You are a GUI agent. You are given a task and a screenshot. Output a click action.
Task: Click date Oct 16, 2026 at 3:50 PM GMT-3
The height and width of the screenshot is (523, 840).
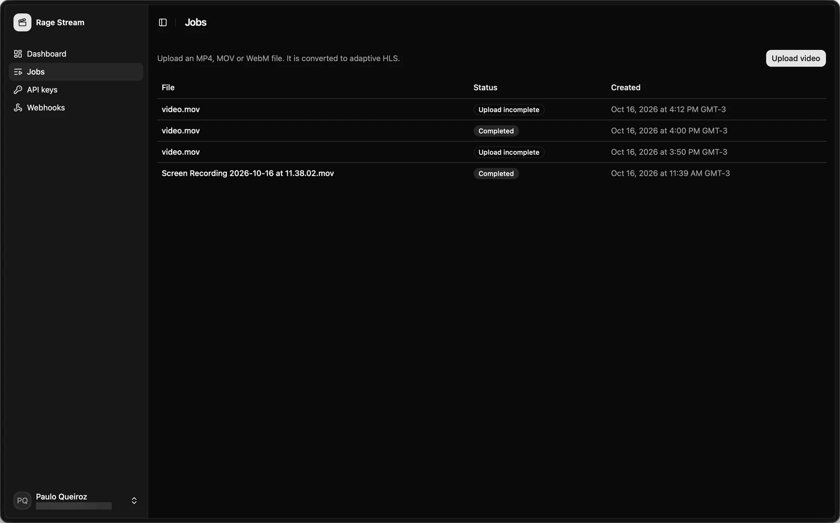tap(669, 152)
